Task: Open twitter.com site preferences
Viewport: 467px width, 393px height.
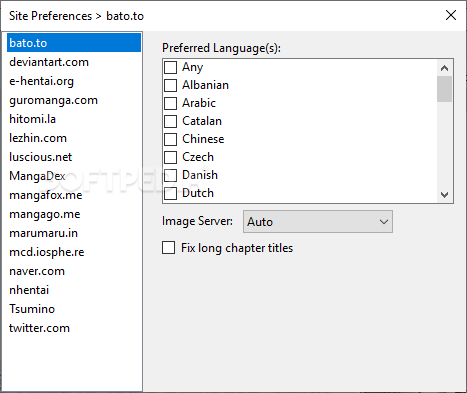Action: point(74,328)
